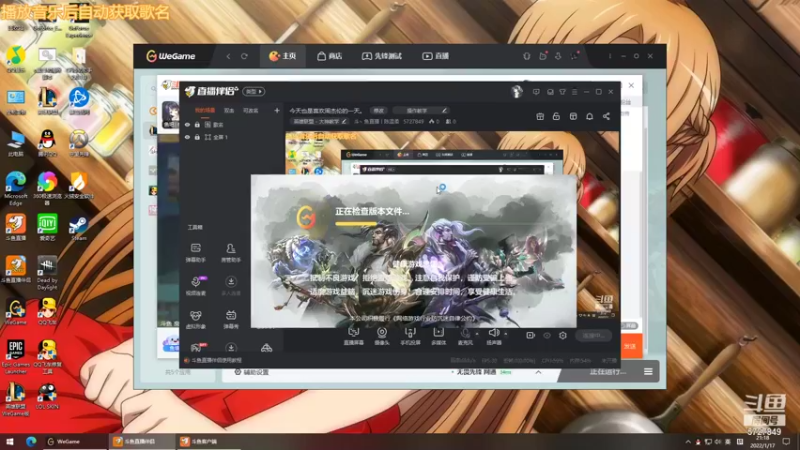The image size is (800, 450).
Task: Expand the microphone options arrow
Action: point(477,334)
